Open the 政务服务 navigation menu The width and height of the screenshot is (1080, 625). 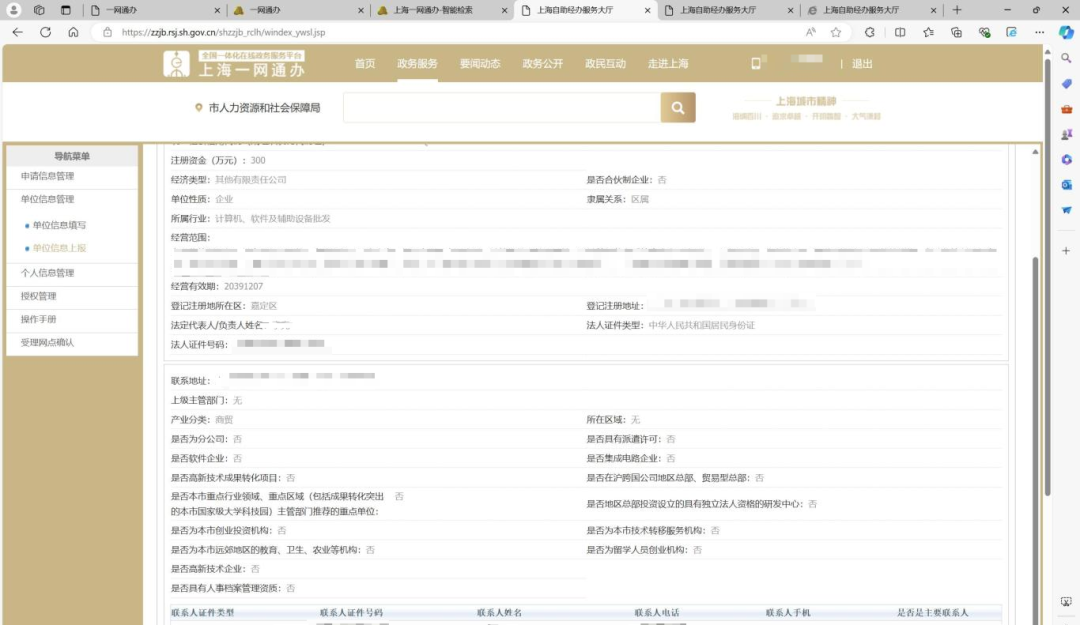[417, 64]
